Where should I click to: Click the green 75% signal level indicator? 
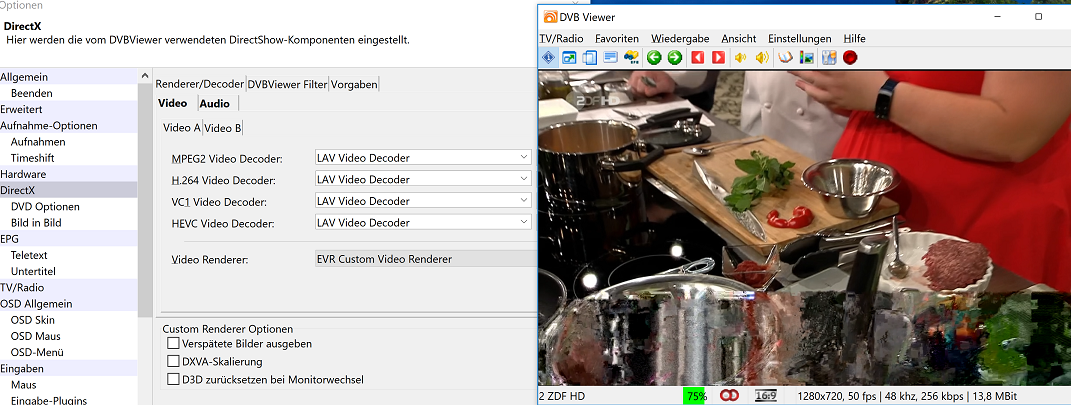click(x=696, y=396)
